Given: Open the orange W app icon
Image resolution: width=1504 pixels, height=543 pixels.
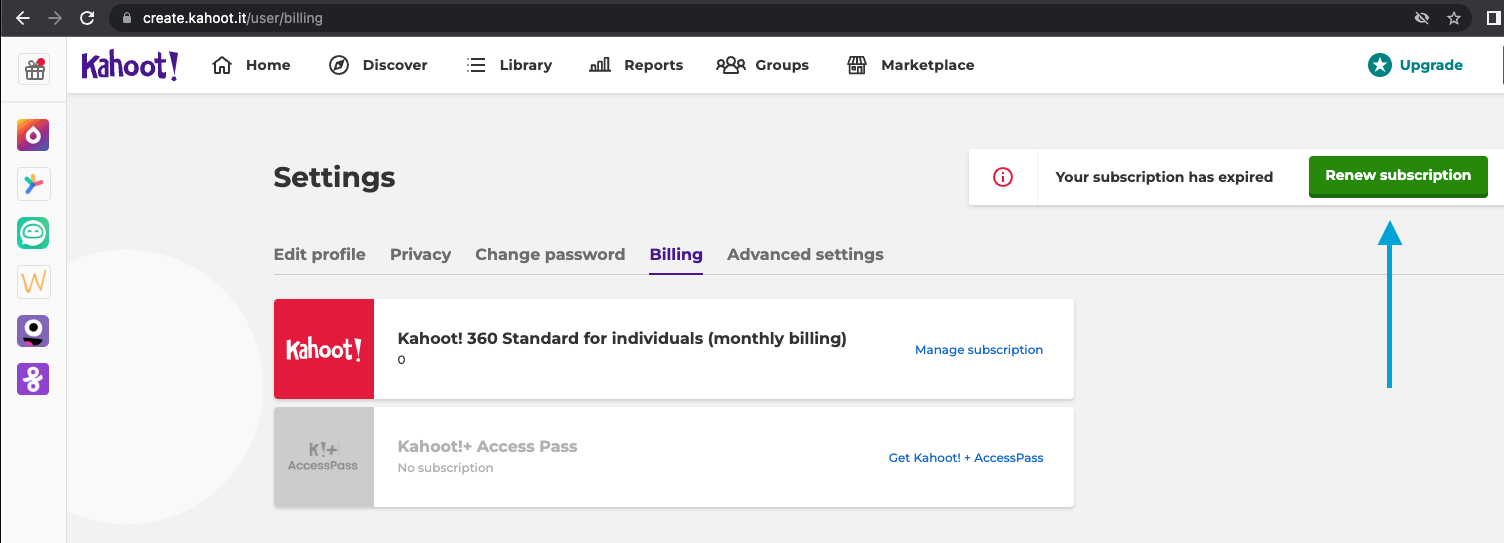Looking at the screenshot, I should tap(33, 282).
